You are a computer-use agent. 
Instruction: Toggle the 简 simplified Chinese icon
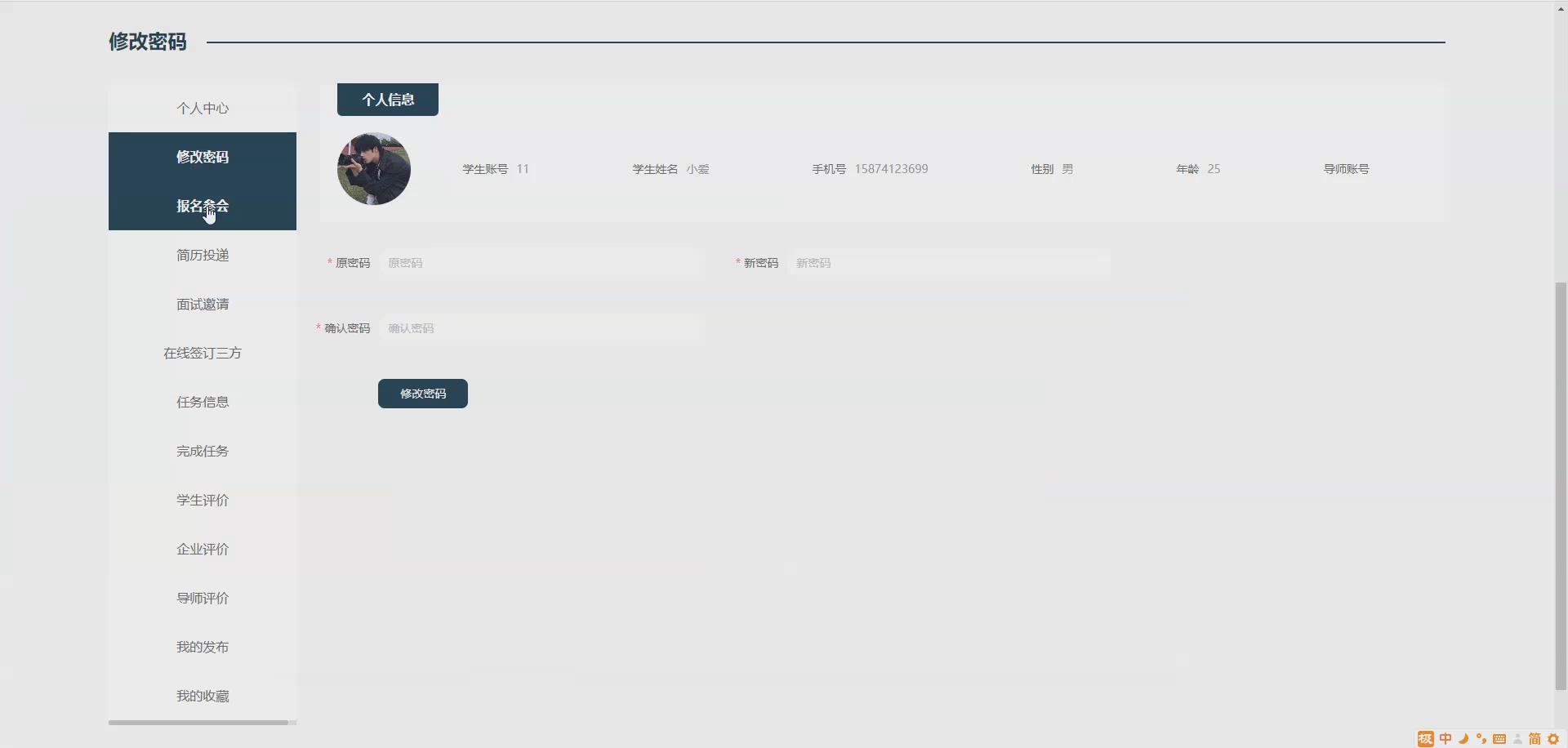(1535, 739)
